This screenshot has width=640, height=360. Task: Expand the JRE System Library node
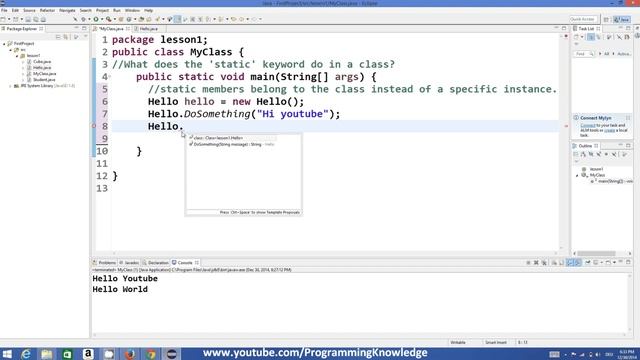coord(11,86)
